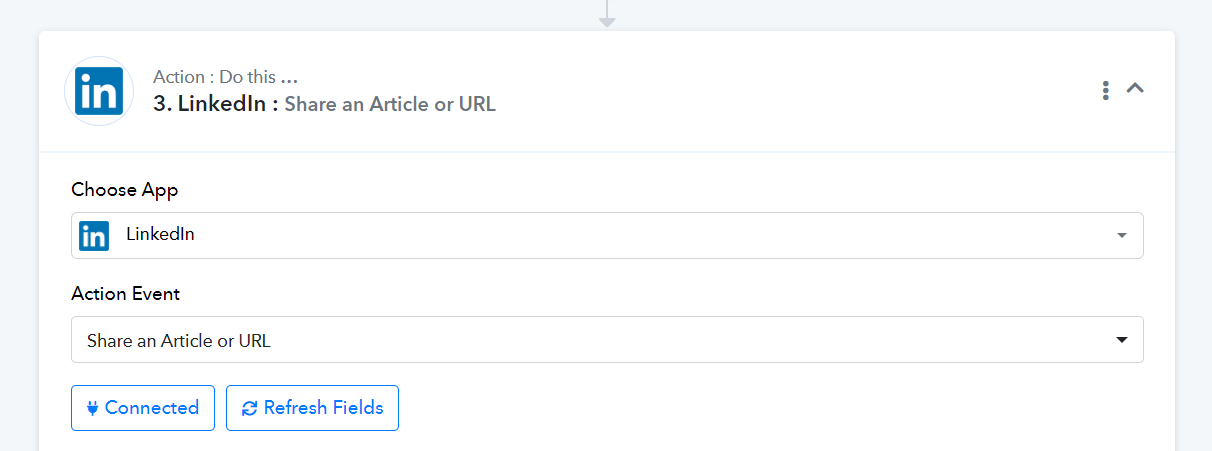Select the Action Event field showing Share an Article or URL
The image size is (1212, 451).
(x=607, y=340)
